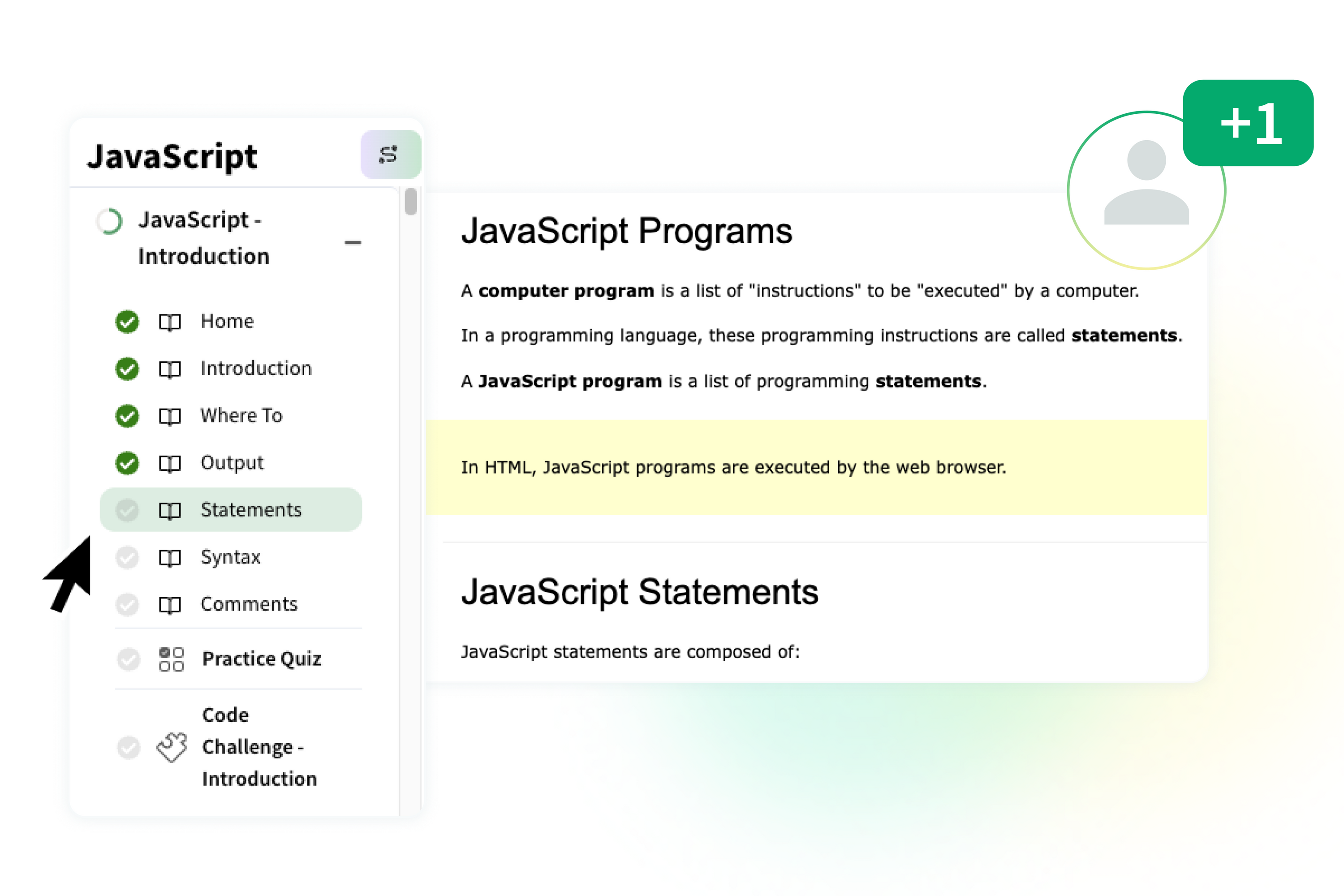The image size is (1344, 896).
Task: Open Code Challenge - Introduction
Action: (x=254, y=746)
